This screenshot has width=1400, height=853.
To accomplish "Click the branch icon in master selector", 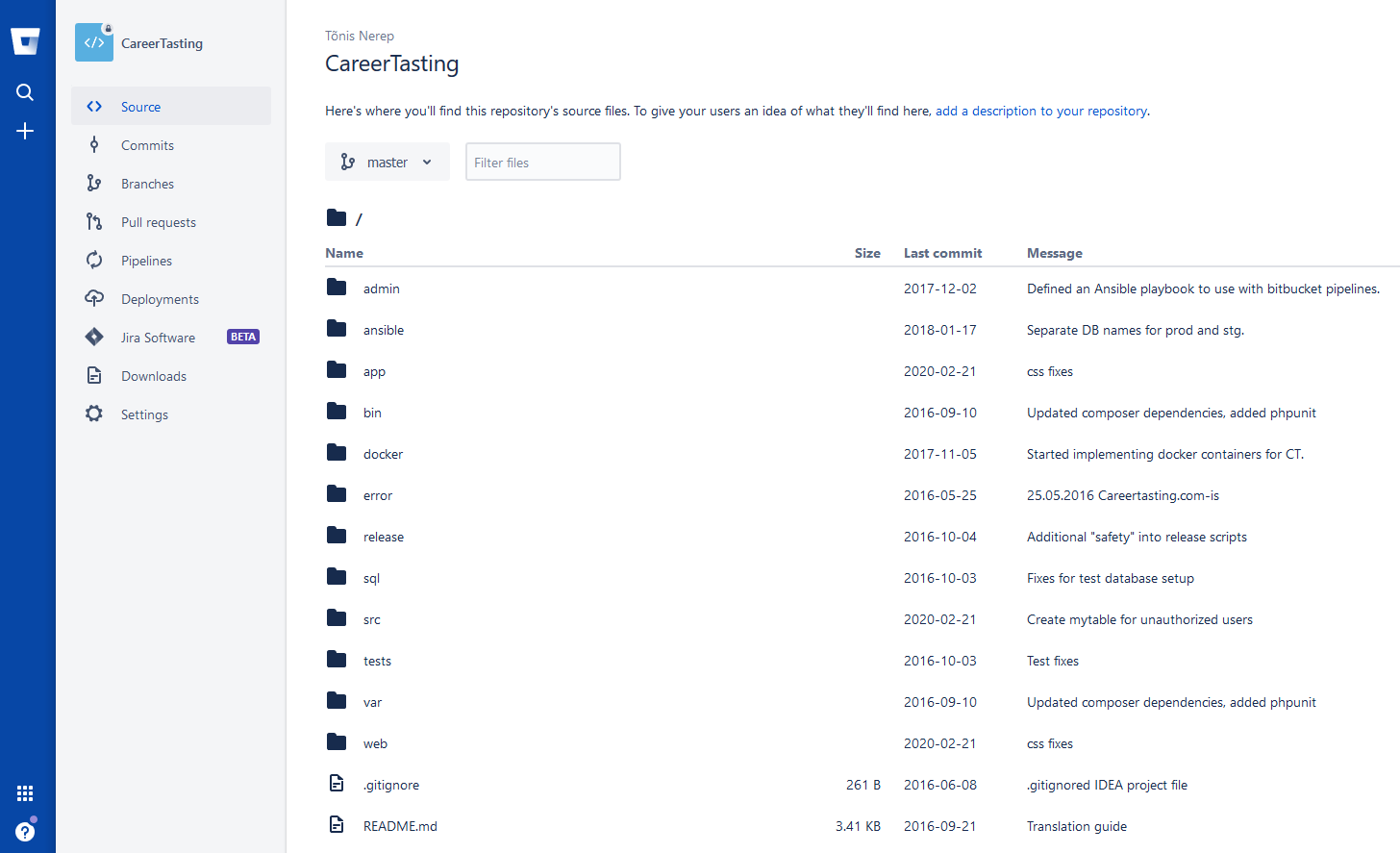I will pos(348,162).
